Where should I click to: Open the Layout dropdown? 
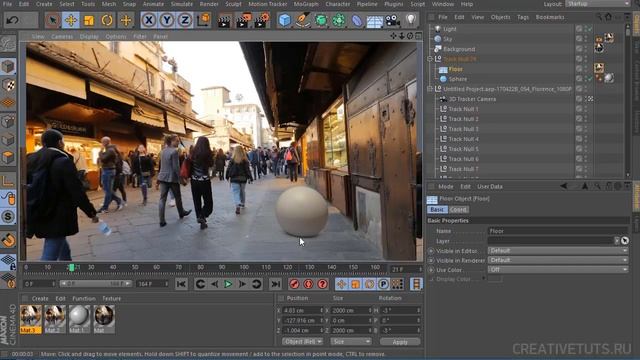[x=598, y=4]
